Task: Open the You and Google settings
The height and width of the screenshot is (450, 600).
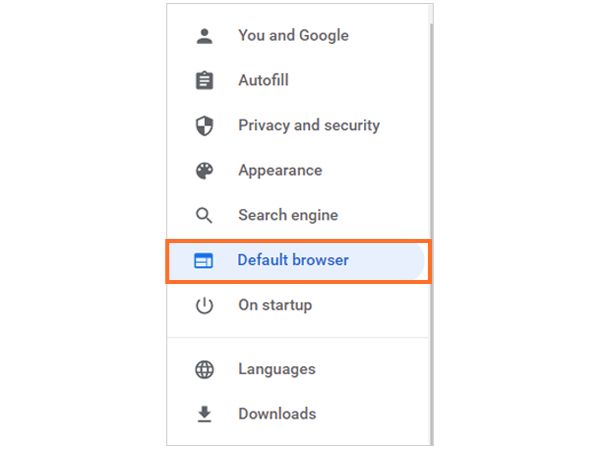Action: coord(293,36)
